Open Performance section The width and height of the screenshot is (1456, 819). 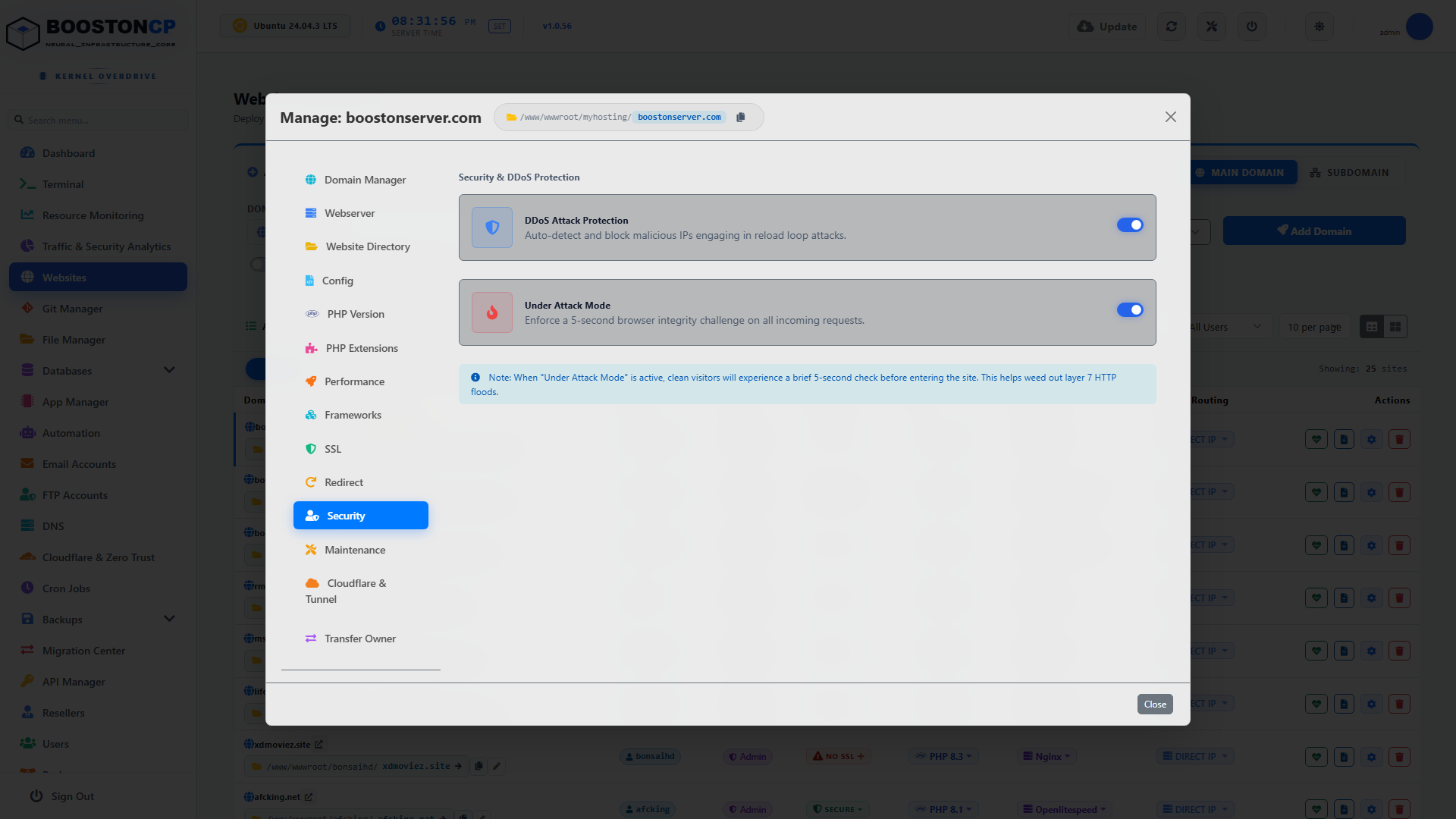(x=361, y=381)
